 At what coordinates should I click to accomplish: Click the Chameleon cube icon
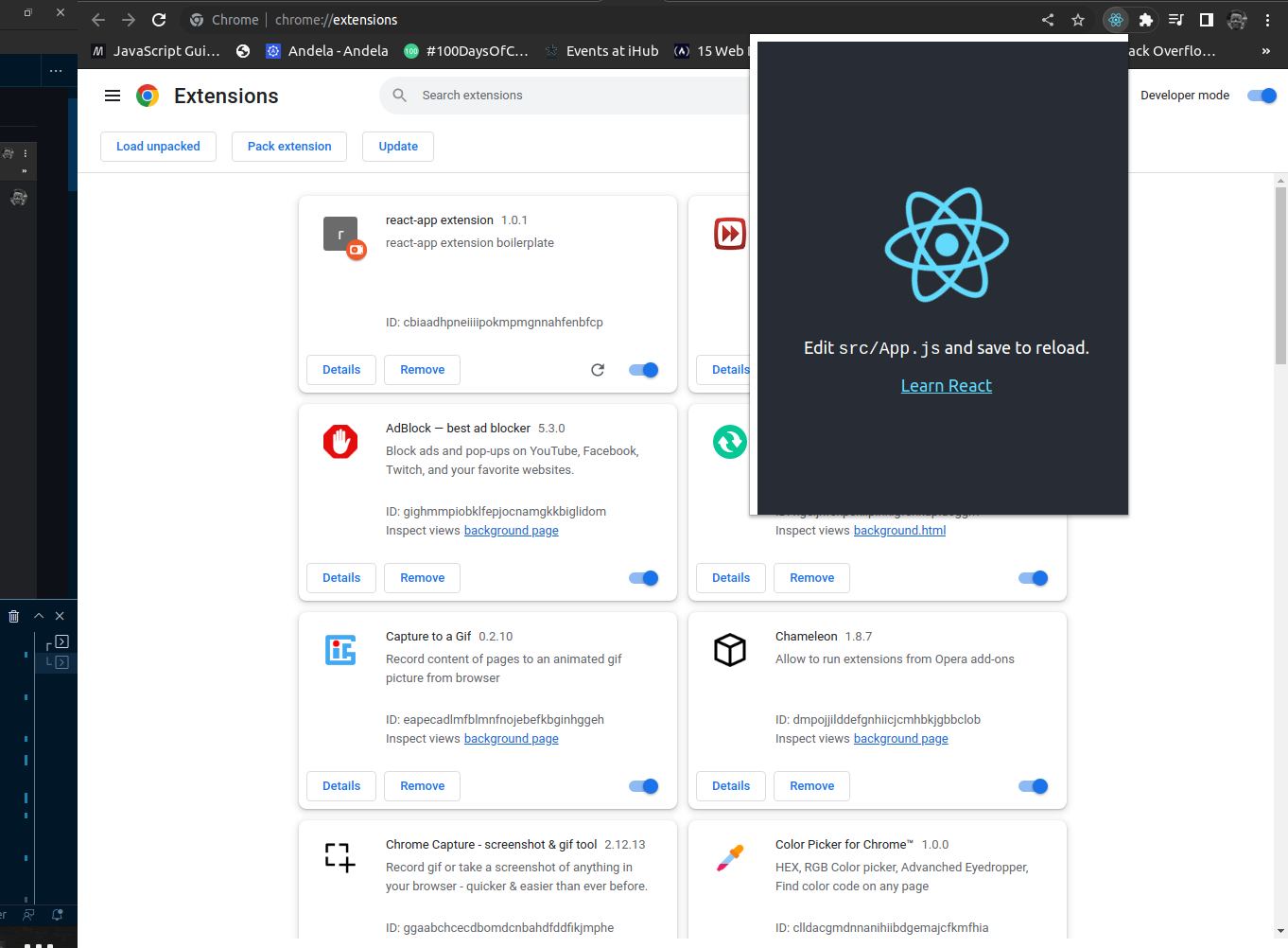(730, 650)
